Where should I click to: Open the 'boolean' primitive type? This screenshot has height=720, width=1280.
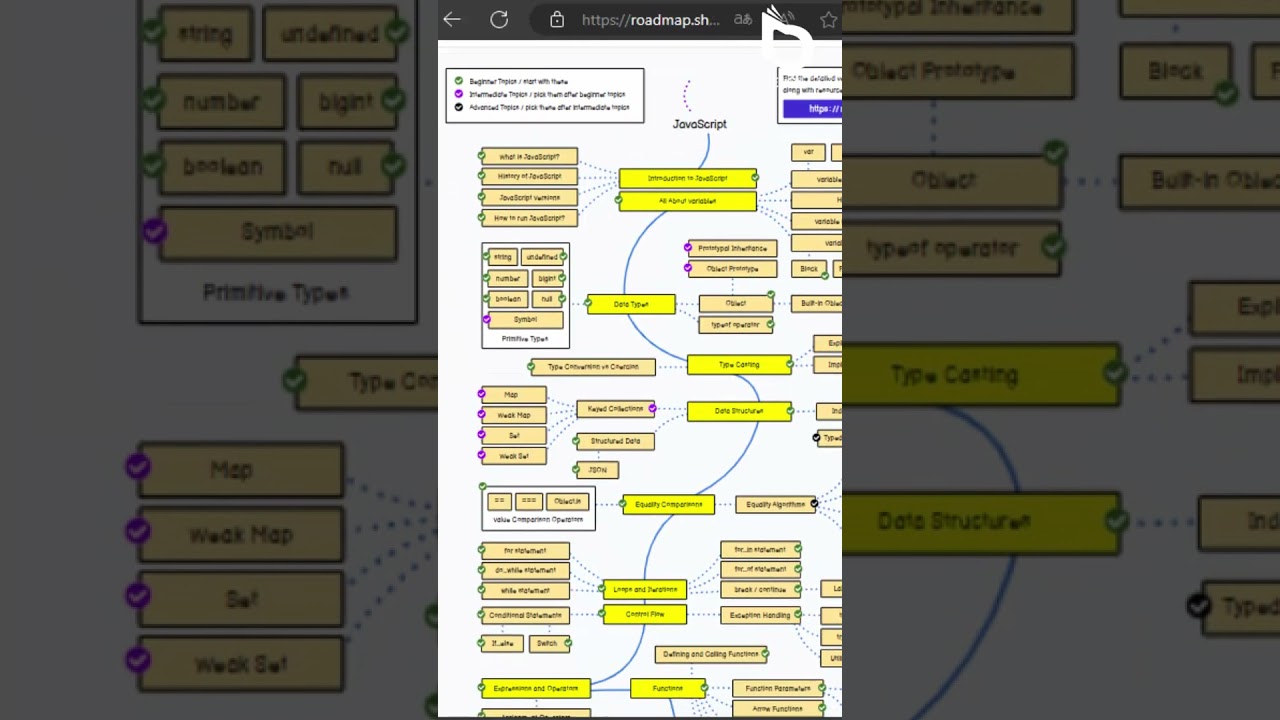coord(508,299)
